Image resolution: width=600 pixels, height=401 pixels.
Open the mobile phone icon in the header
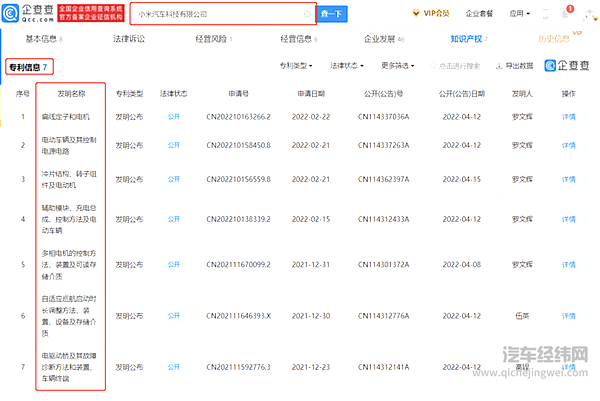pyautogui.click(x=545, y=14)
